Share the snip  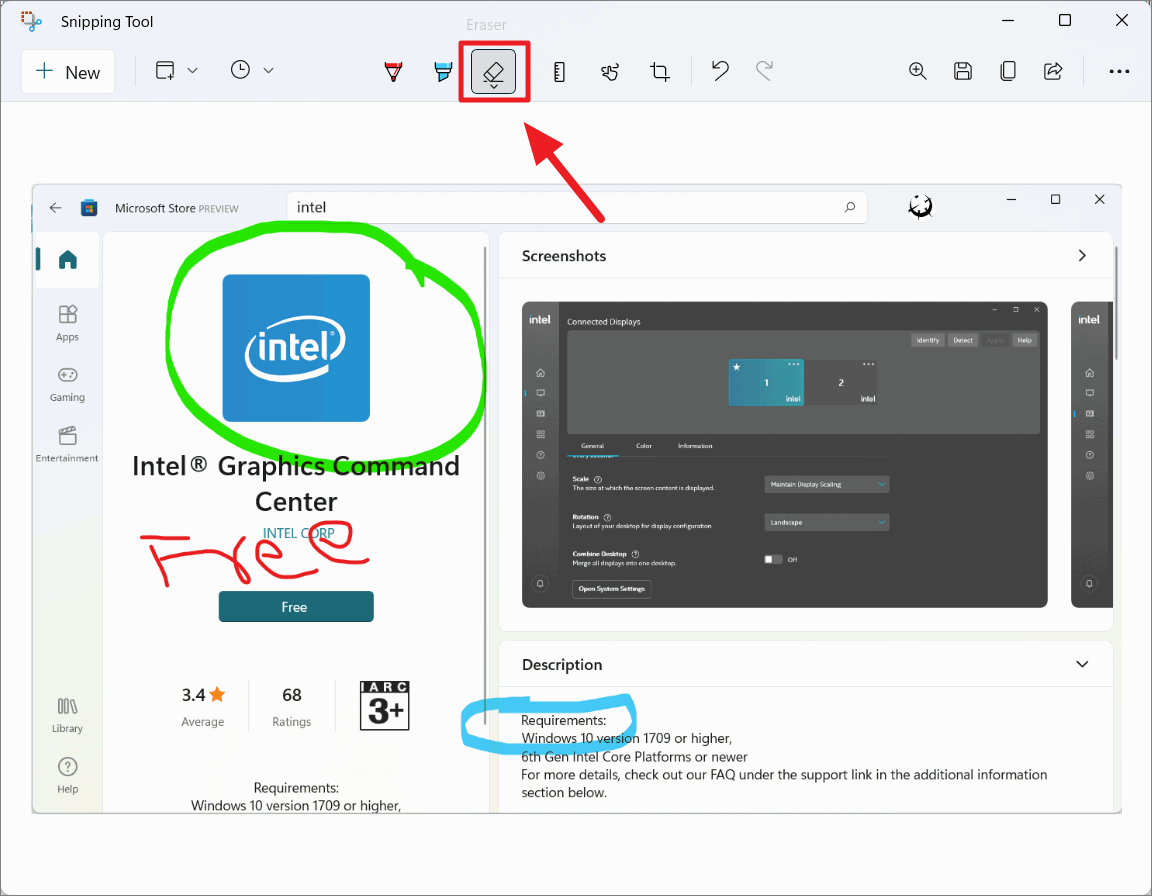1053,71
